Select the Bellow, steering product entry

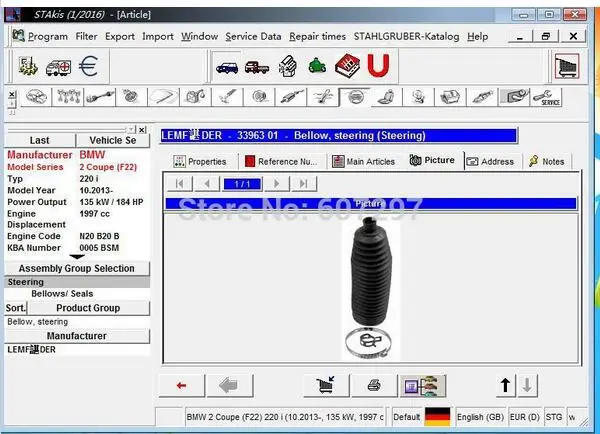(x=77, y=322)
